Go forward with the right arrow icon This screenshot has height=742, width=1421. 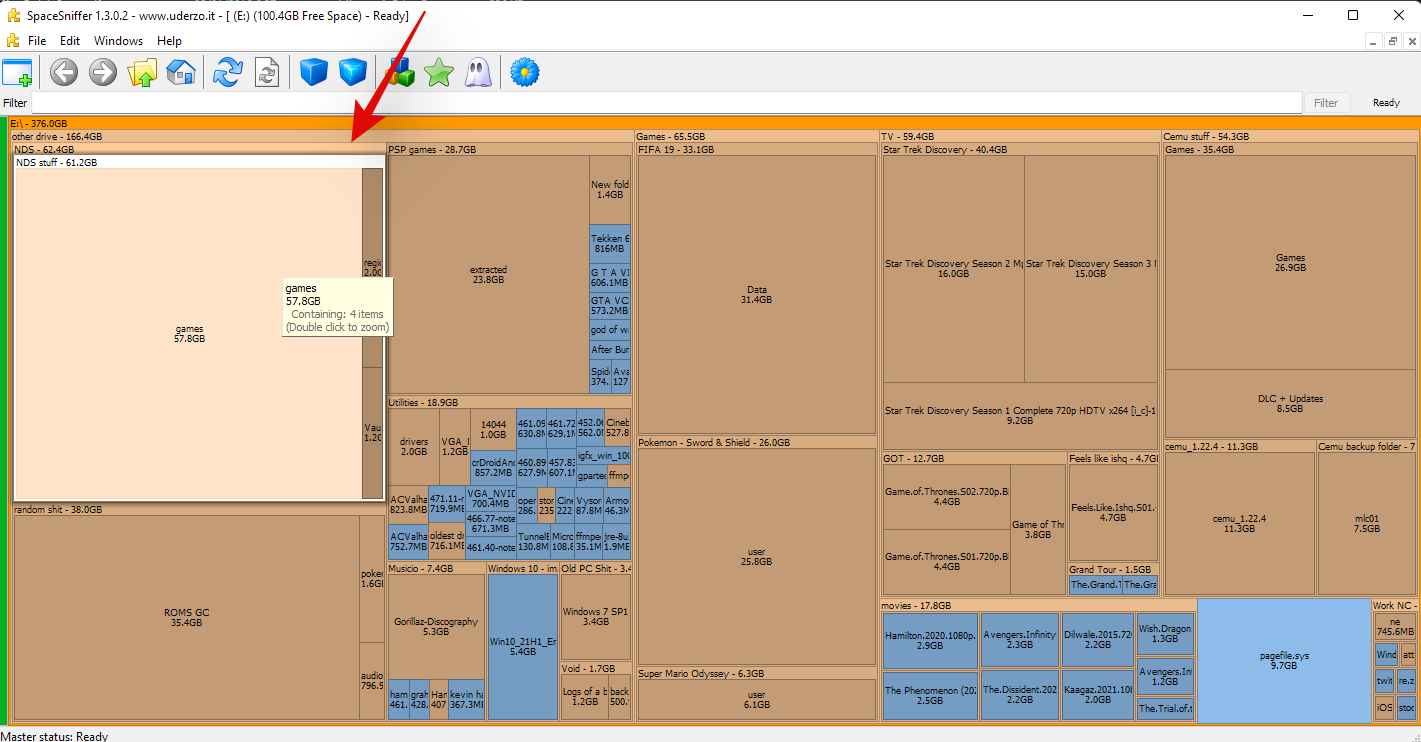click(103, 72)
